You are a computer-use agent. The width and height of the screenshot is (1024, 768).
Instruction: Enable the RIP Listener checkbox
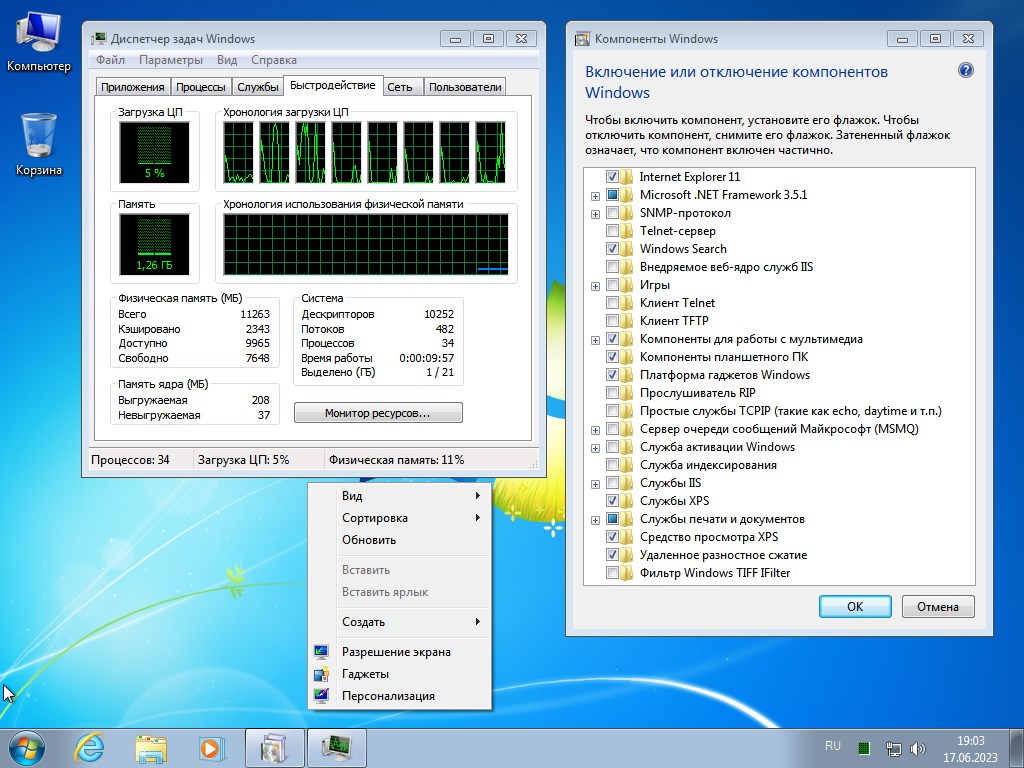pos(612,393)
